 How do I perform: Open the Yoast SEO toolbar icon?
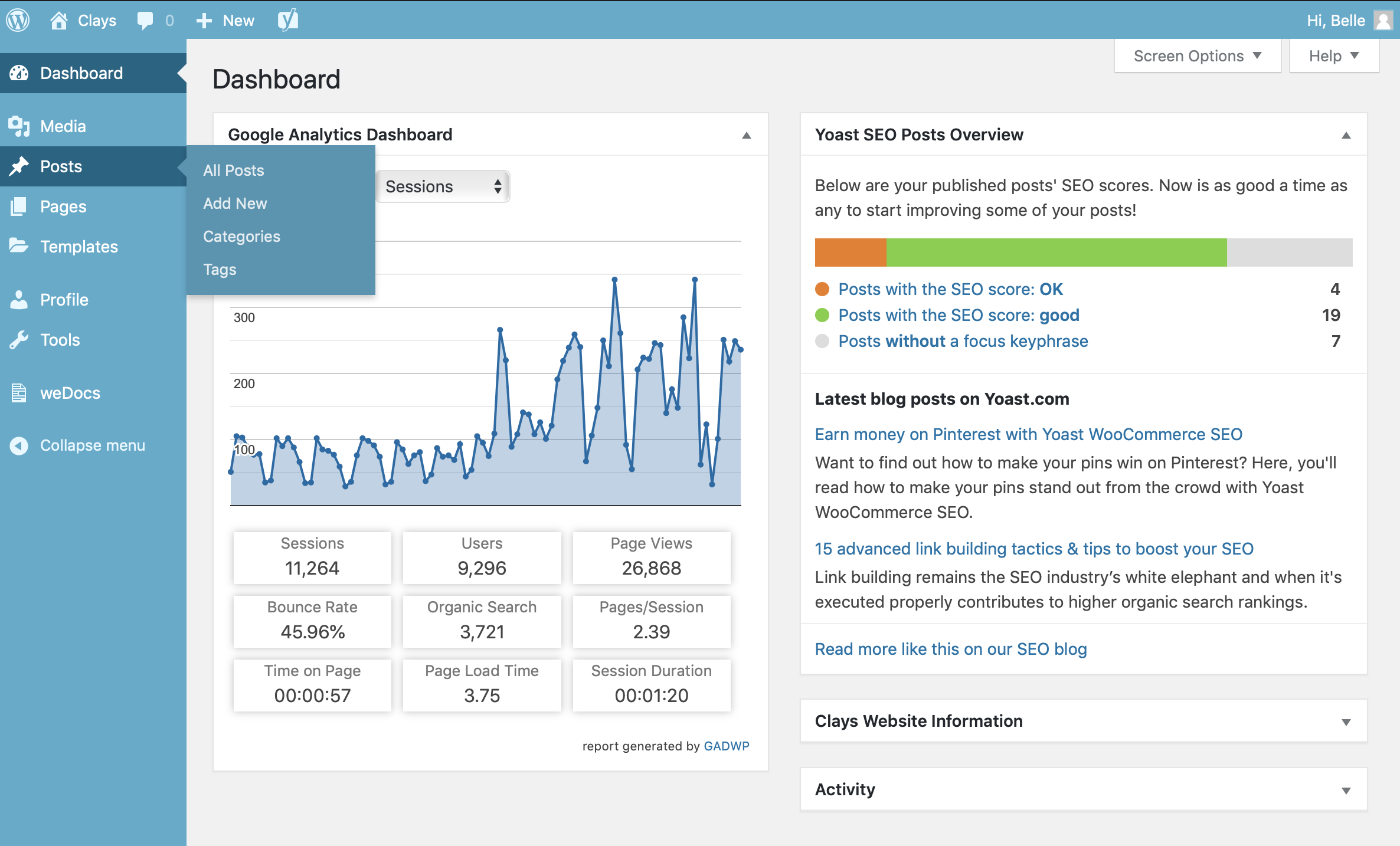point(288,20)
